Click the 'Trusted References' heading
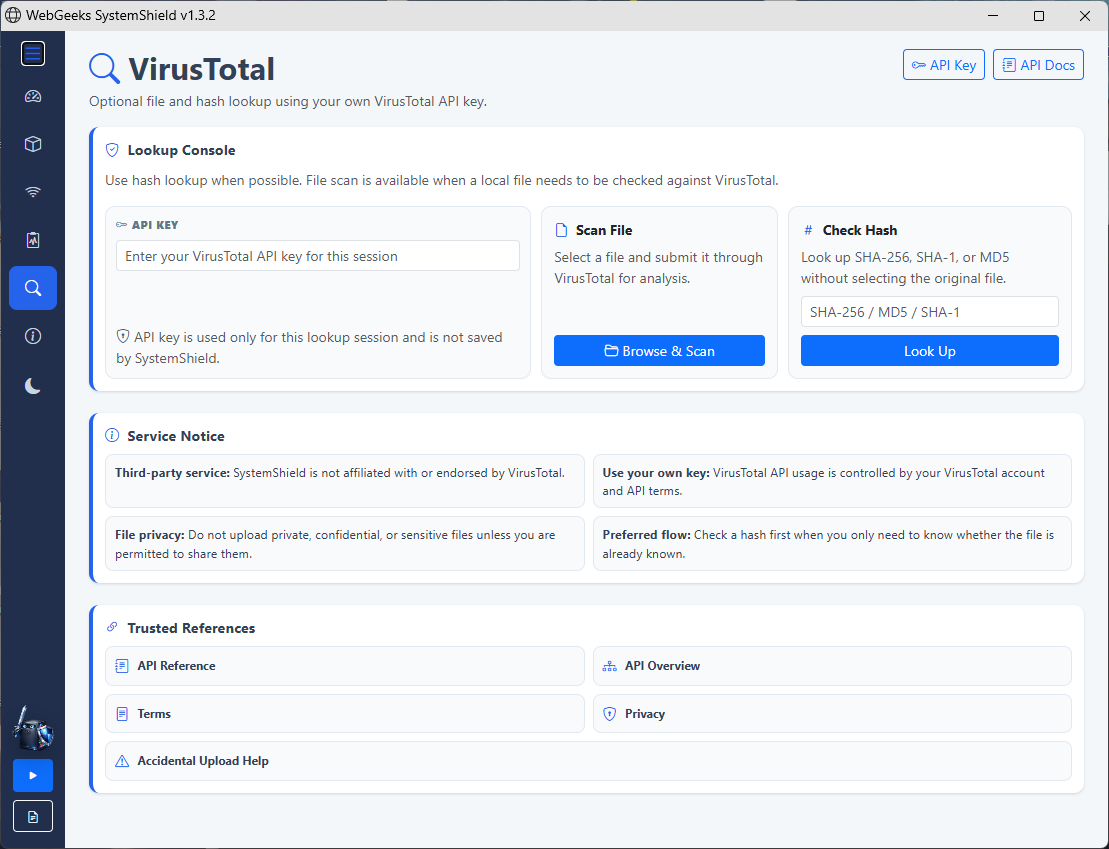 [191, 628]
